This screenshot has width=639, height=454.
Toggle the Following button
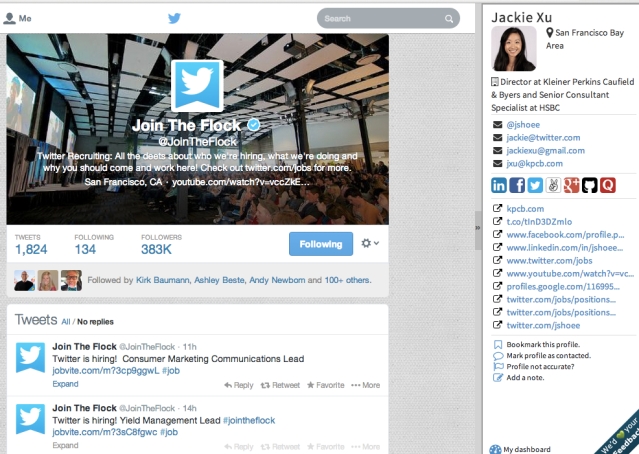321,244
